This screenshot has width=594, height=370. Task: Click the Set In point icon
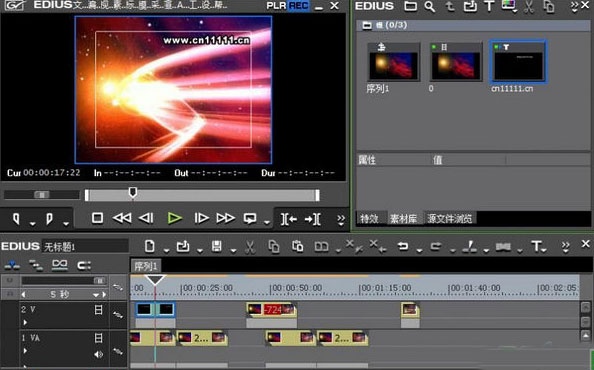point(16,219)
